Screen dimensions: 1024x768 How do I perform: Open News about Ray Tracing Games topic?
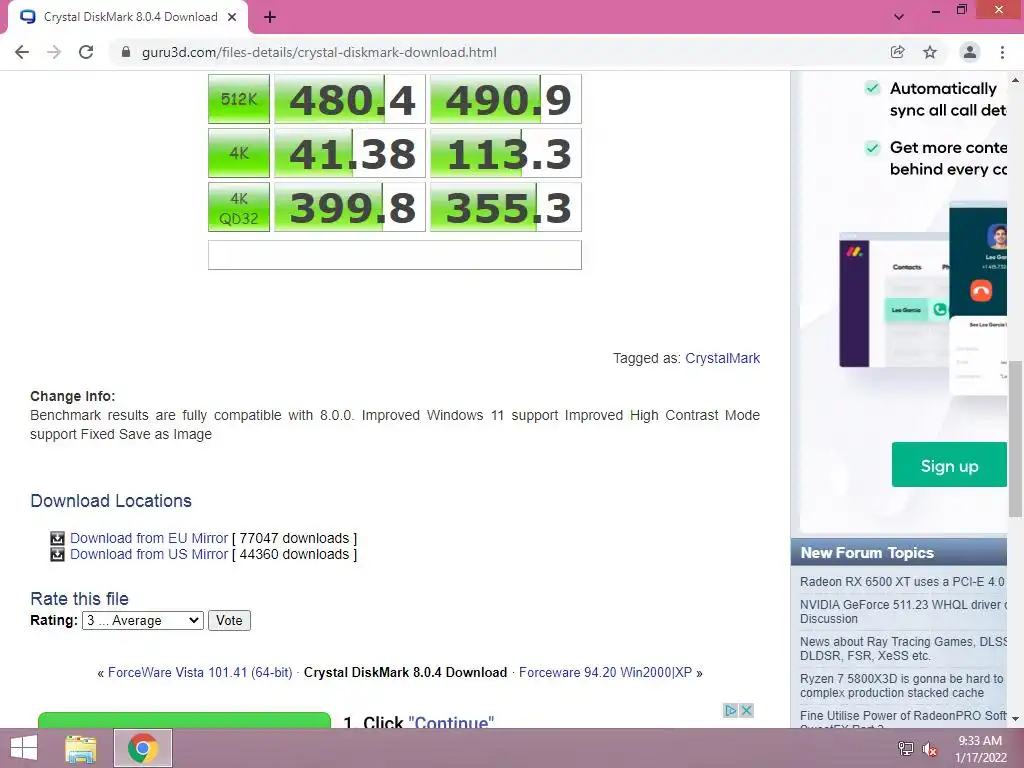[903, 648]
